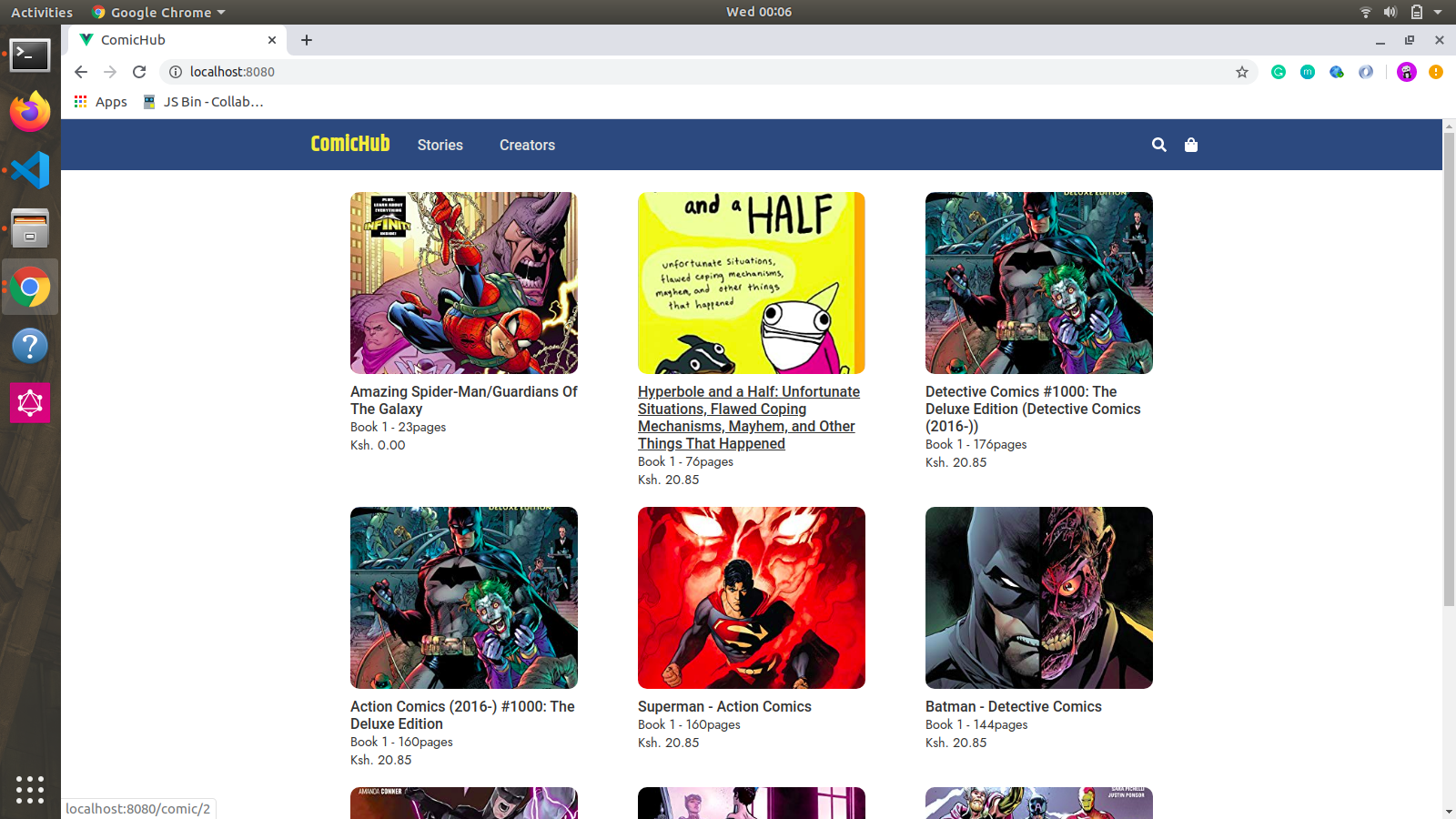Select the ComicHub browser tab
Screen dimensions: 1456x819
pos(177,40)
